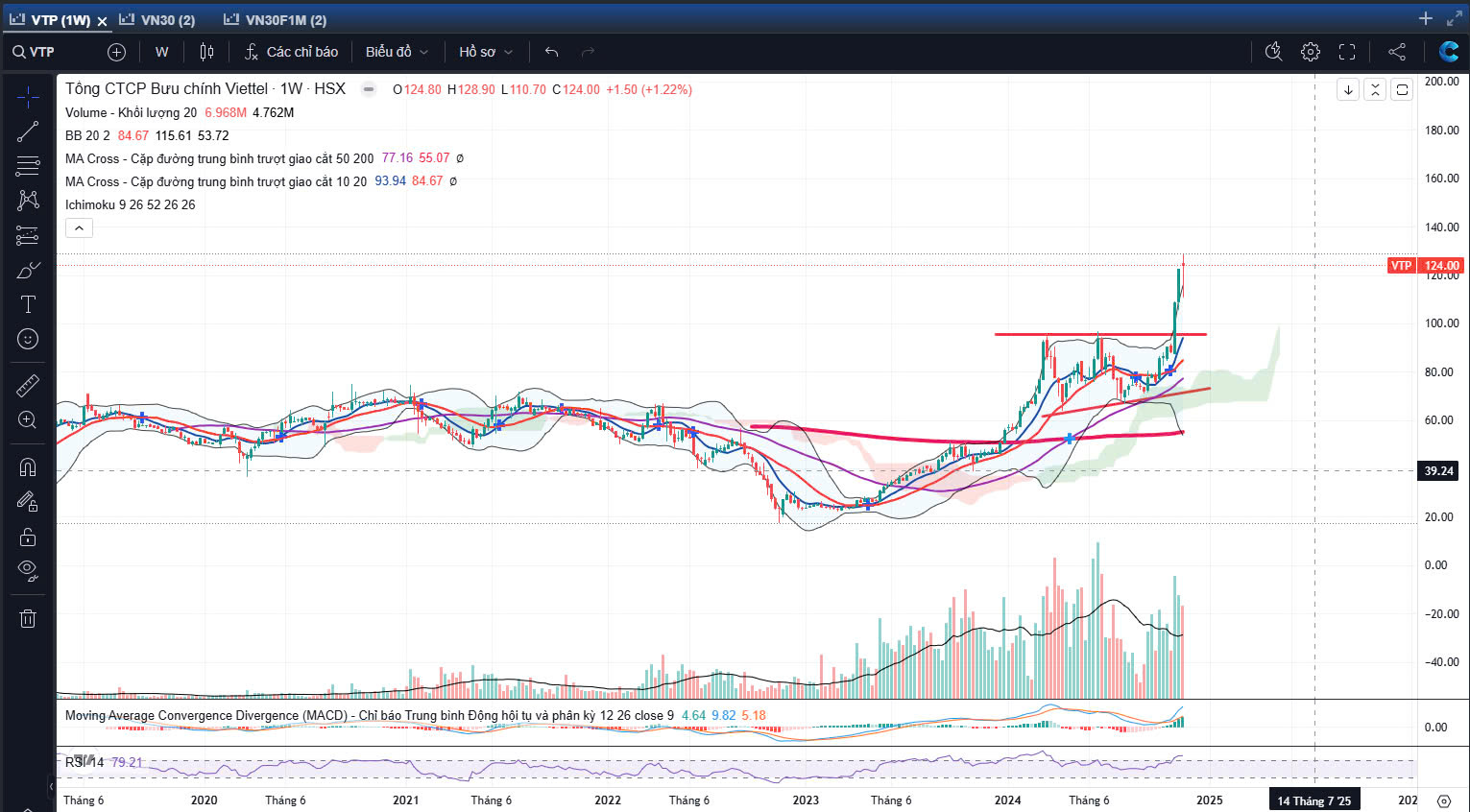The image size is (1470, 812).
Task: Click the 39.24 price axis label
Action: [1439, 470]
